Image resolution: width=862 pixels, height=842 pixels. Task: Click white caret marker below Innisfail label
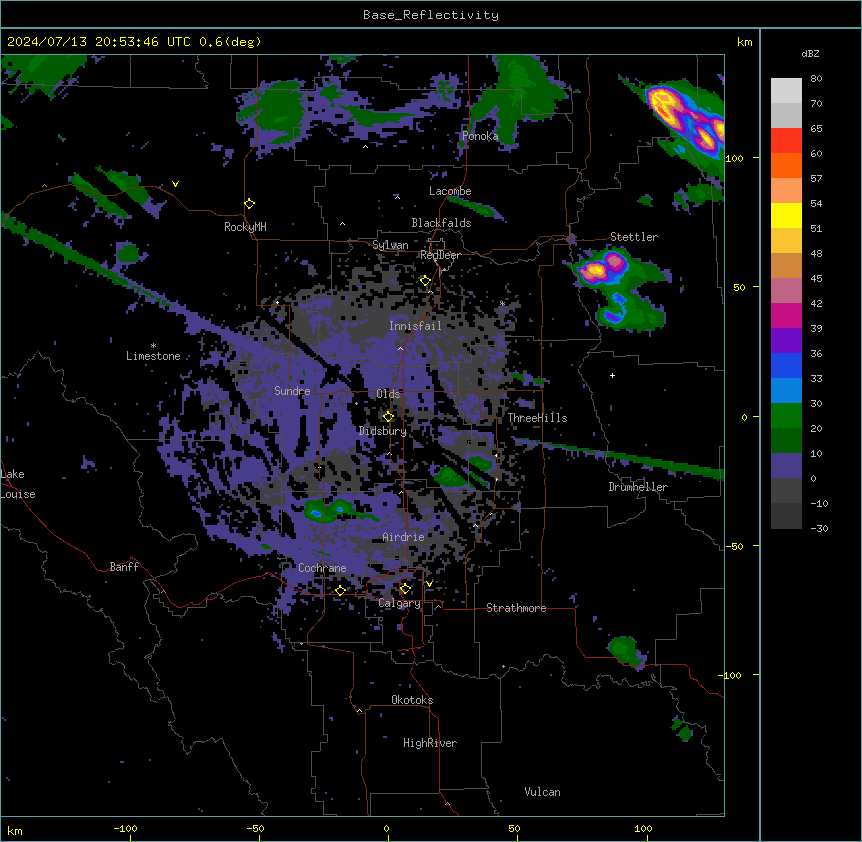(400, 349)
